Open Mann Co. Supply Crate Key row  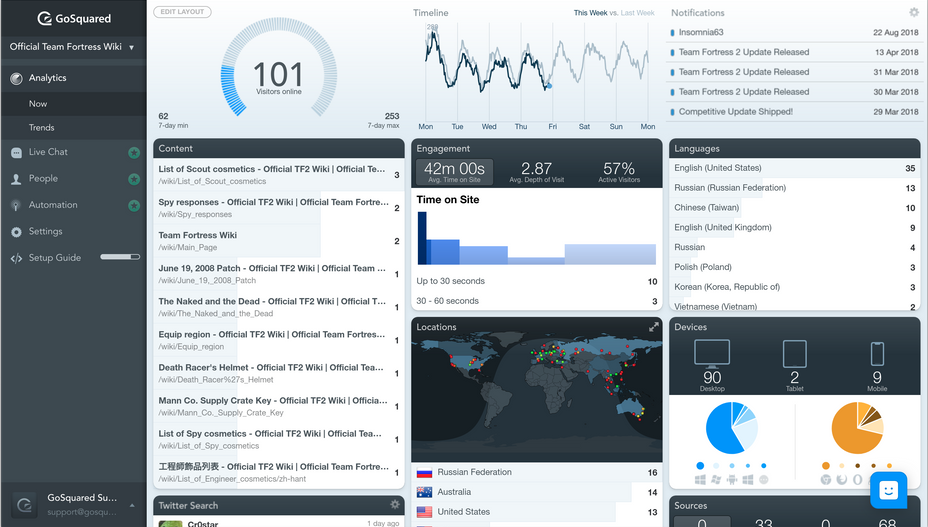(278, 407)
